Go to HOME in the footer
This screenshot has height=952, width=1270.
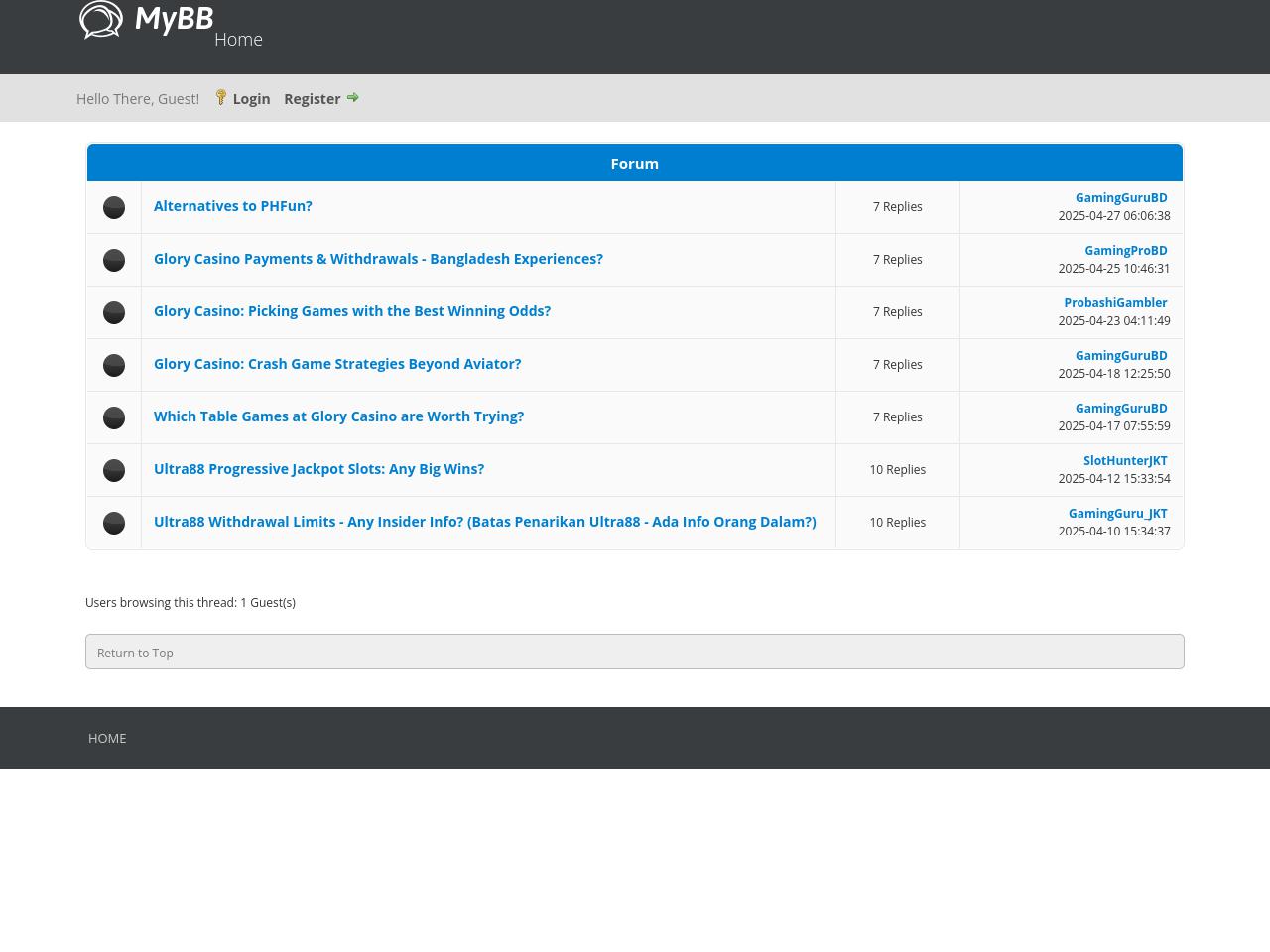[107, 738]
